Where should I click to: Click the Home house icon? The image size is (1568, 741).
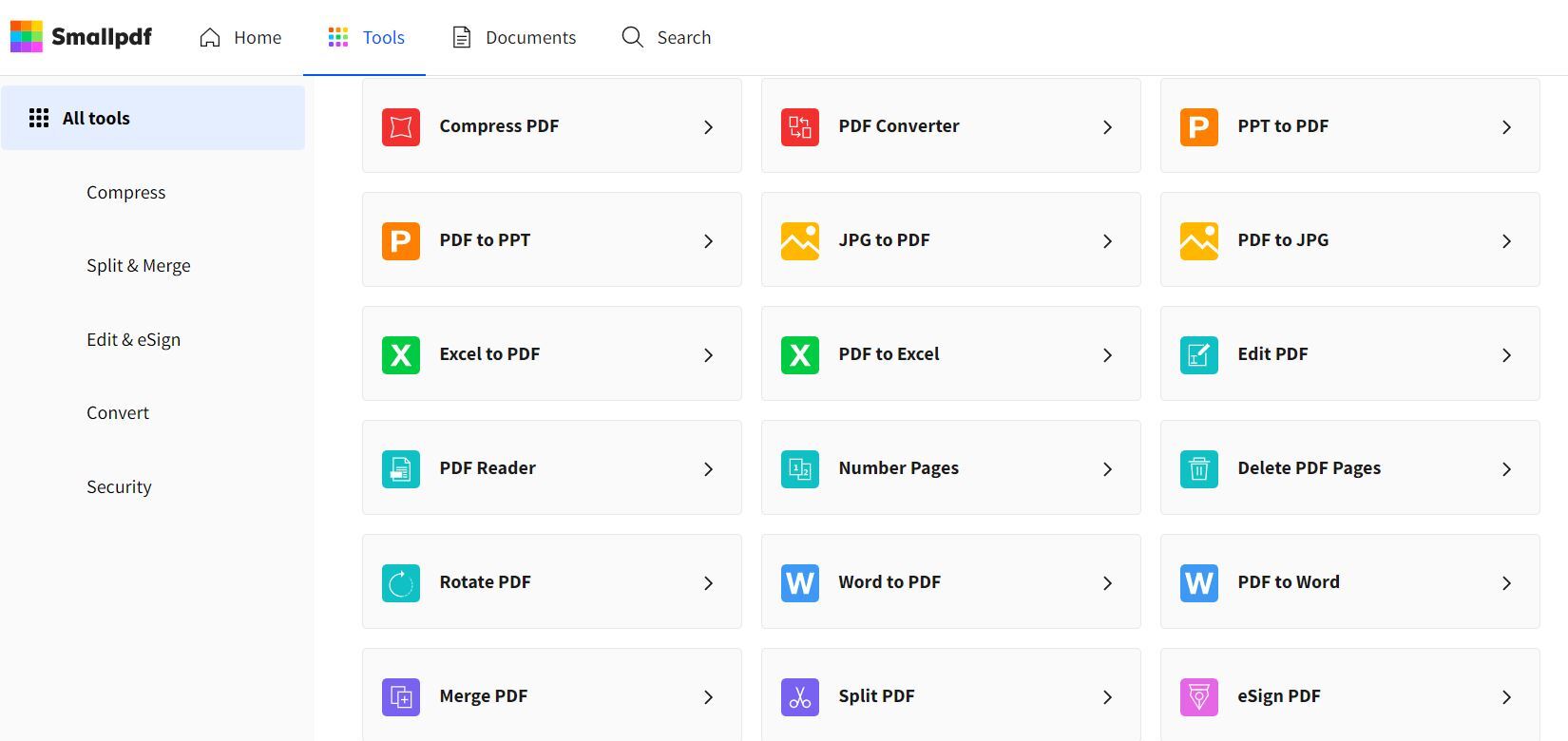(x=210, y=37)
